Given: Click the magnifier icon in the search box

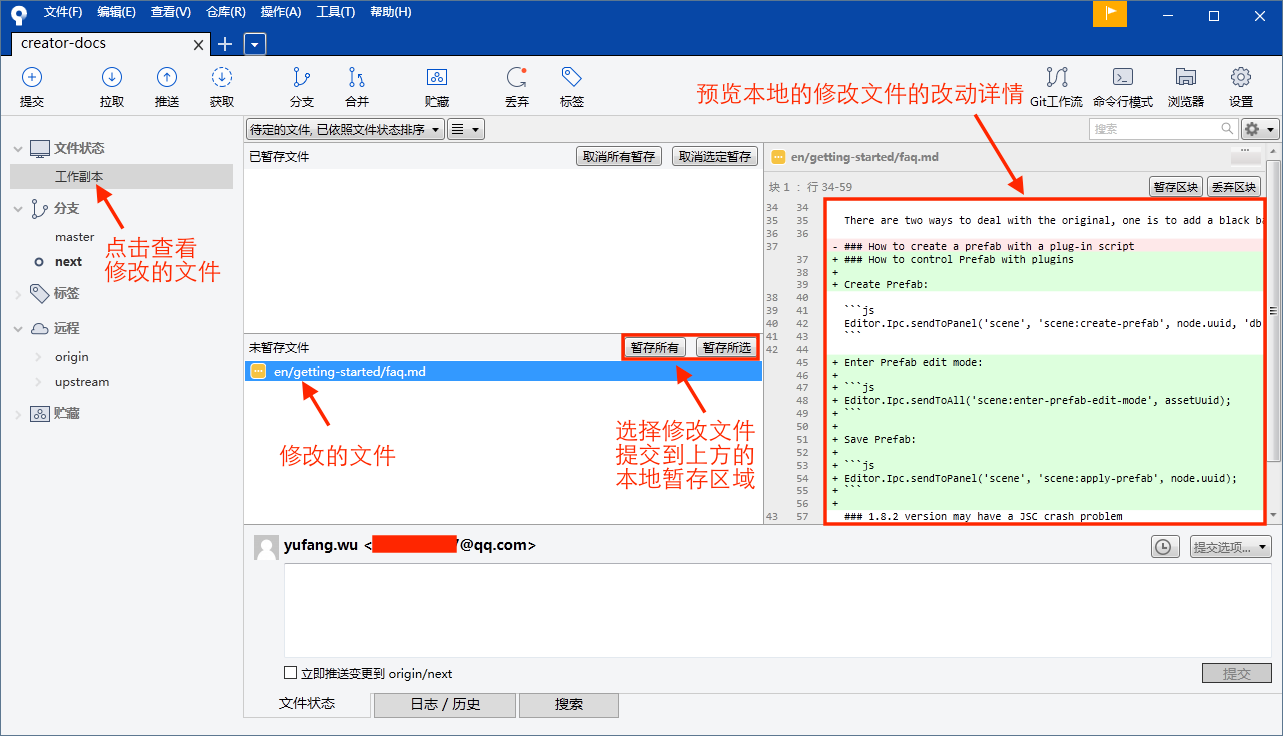Looking at the screenshot, I should pyautogui.click(x=1227, y=129).
